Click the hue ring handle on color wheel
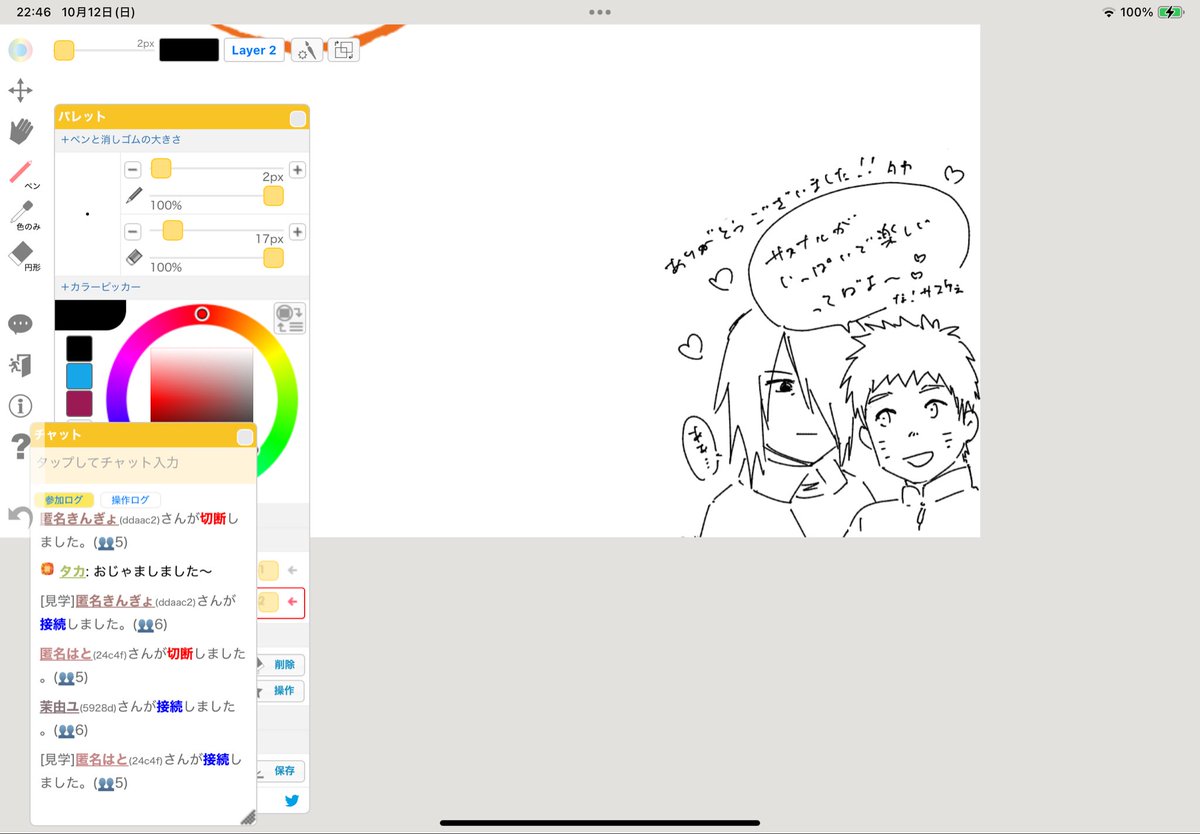 pyautogui.click(x=202, y=314)
